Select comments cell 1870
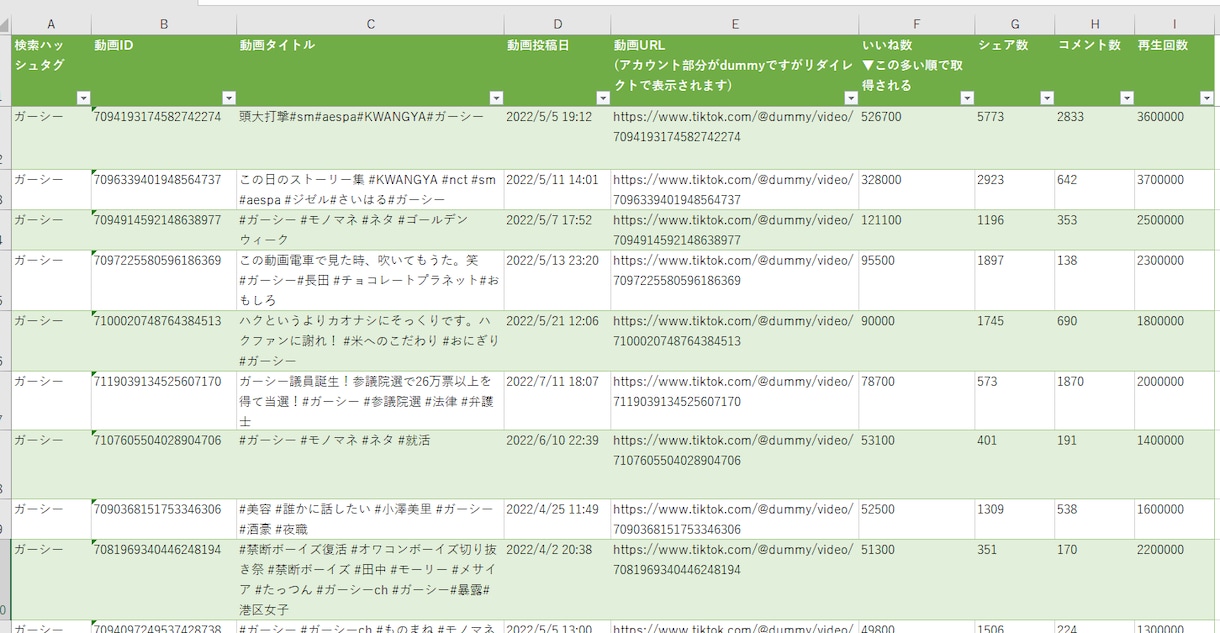The image size is (1220, 633). pos(1095,401)
